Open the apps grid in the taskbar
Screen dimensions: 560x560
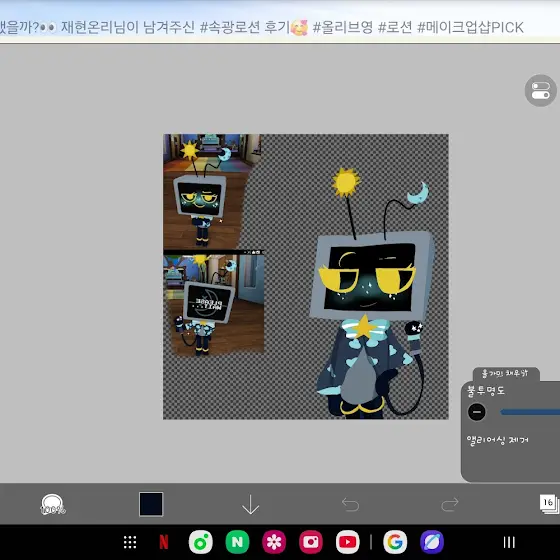click(130, 542)
